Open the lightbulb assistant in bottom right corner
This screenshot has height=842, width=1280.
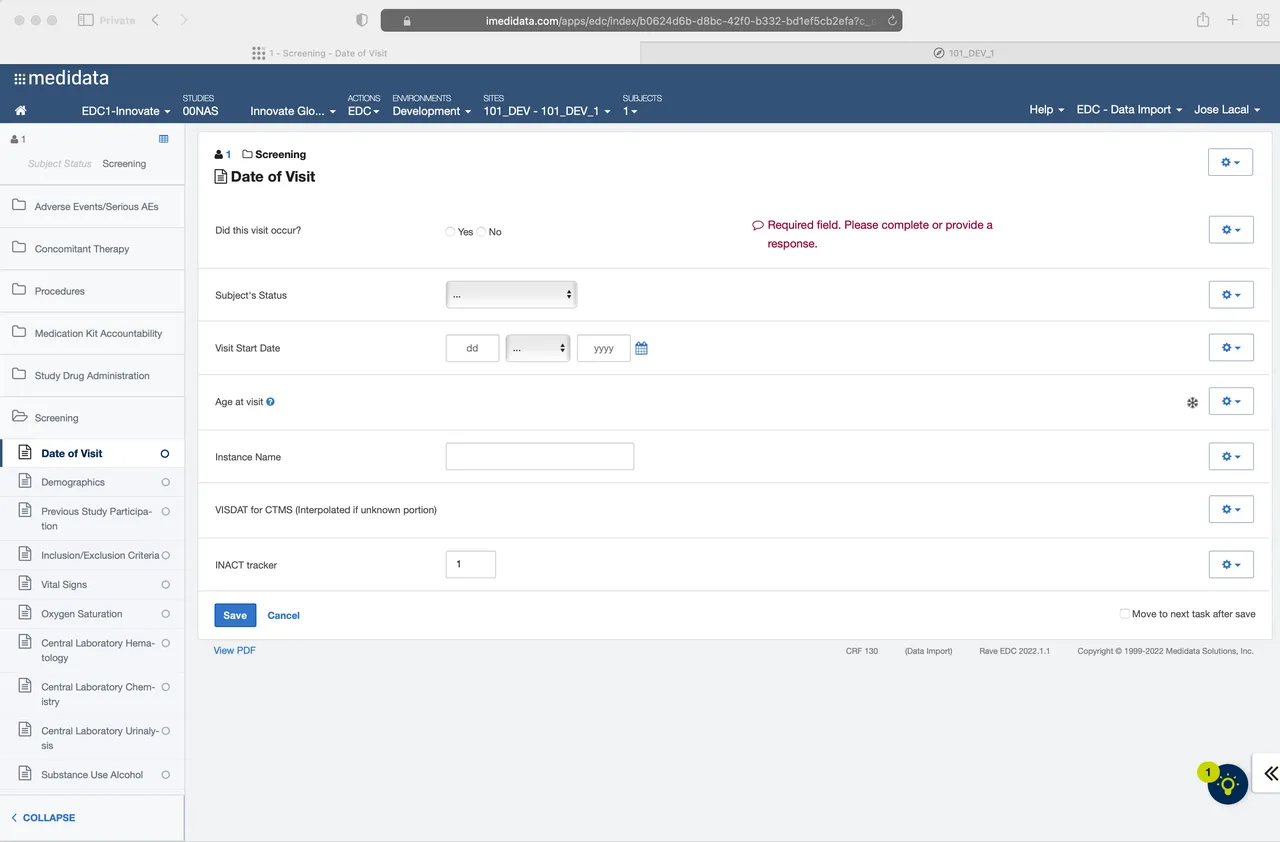coord(1227,784)
